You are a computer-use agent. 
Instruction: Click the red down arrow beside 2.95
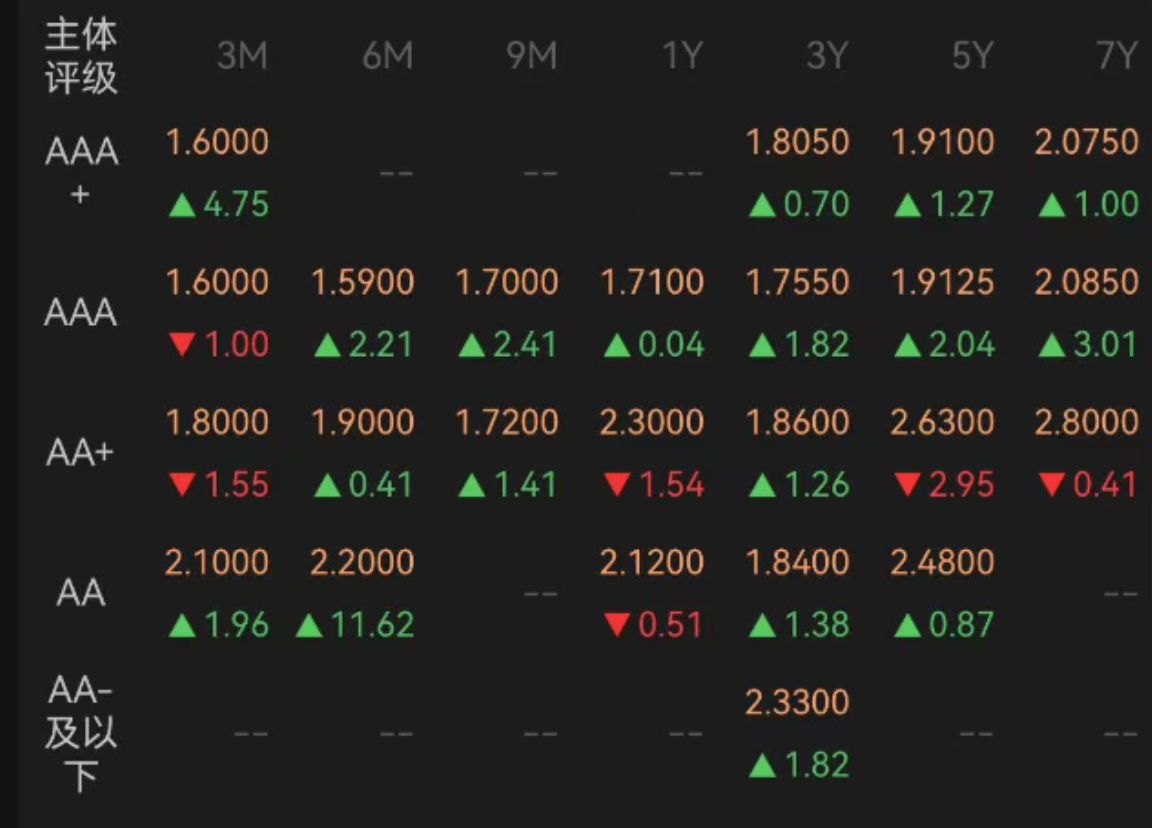908,486
